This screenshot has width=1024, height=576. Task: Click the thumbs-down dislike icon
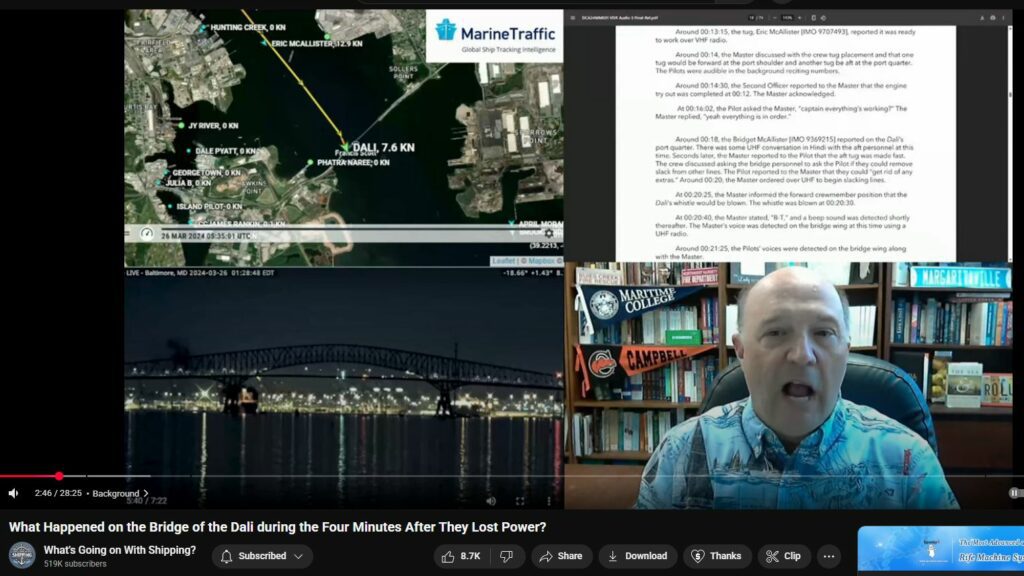(507, 556)
